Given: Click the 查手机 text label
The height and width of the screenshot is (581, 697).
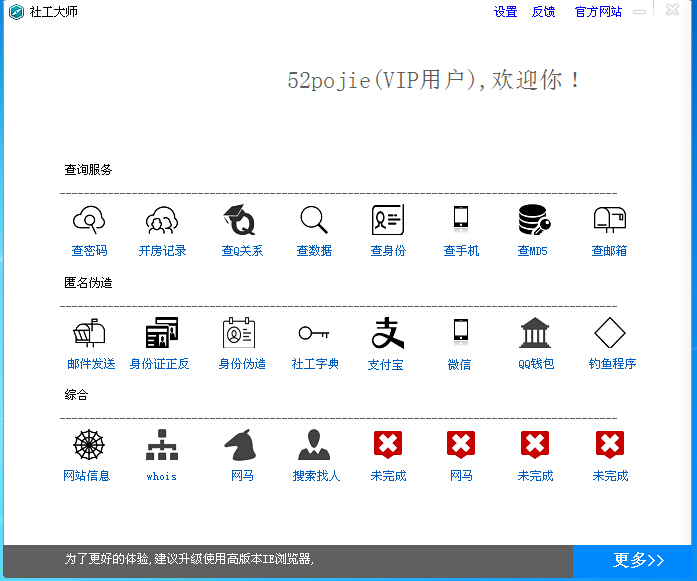Looking at the screenshot, I should click(461, 251).
